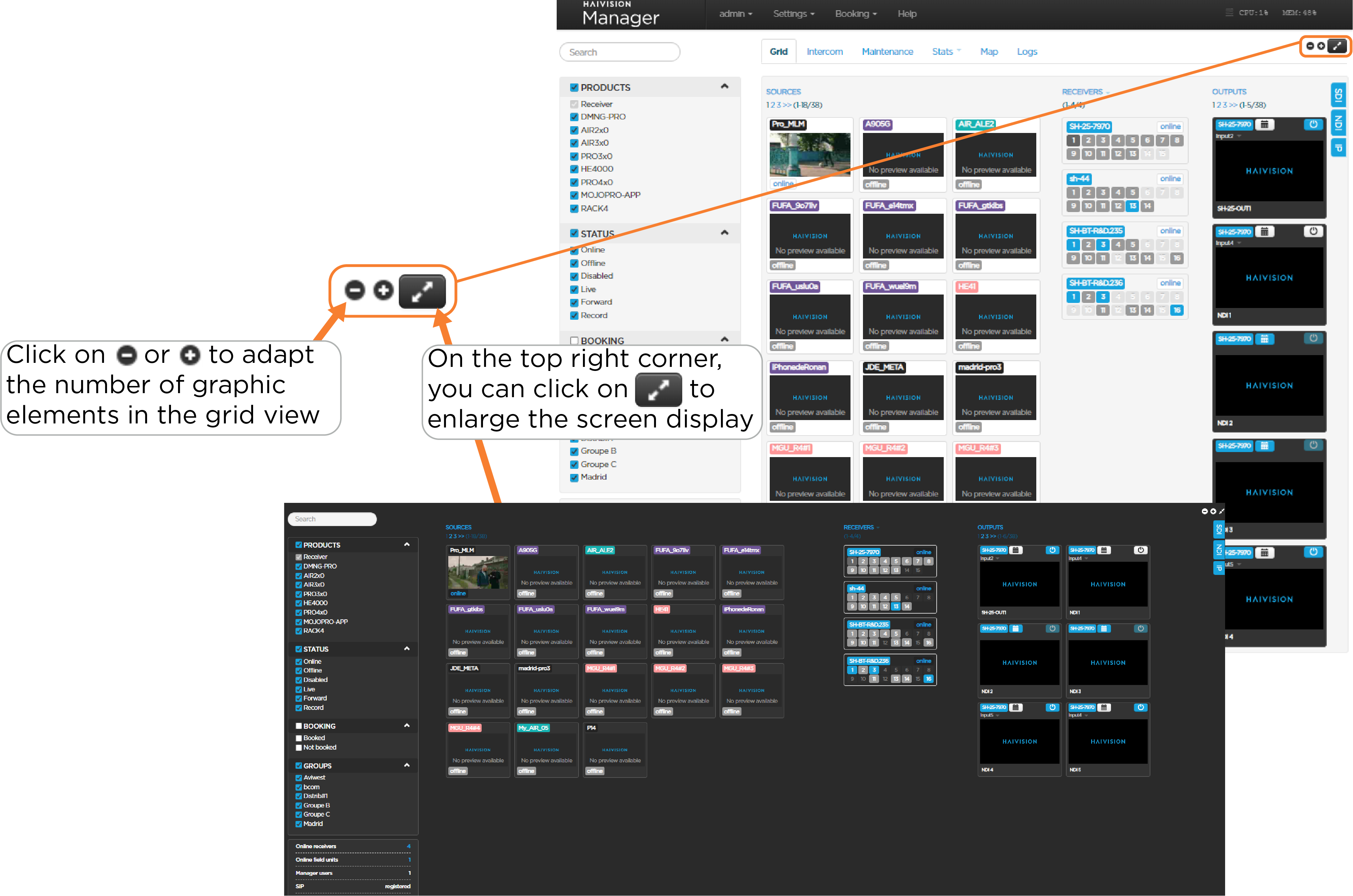The image size is (1353, 896).
Task: Click power icon on NDI1 output
Action: click(x=1313, y=232)
